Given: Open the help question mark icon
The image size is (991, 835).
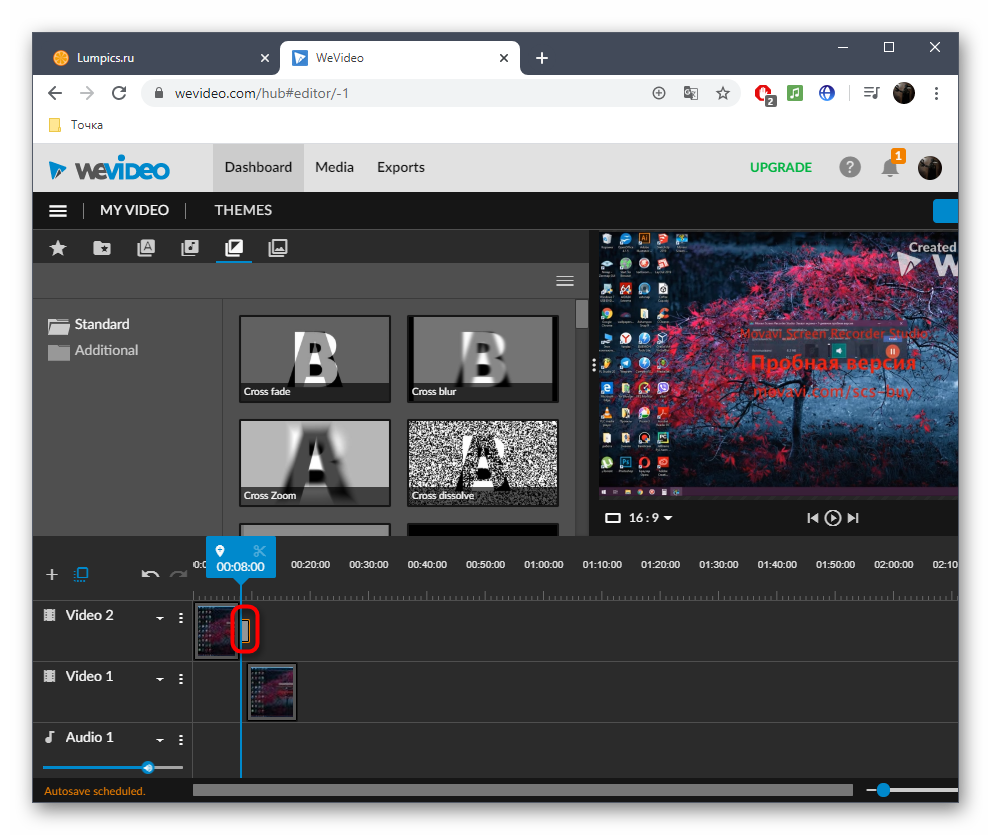Looking at the screenshot, I should (850, 167).
